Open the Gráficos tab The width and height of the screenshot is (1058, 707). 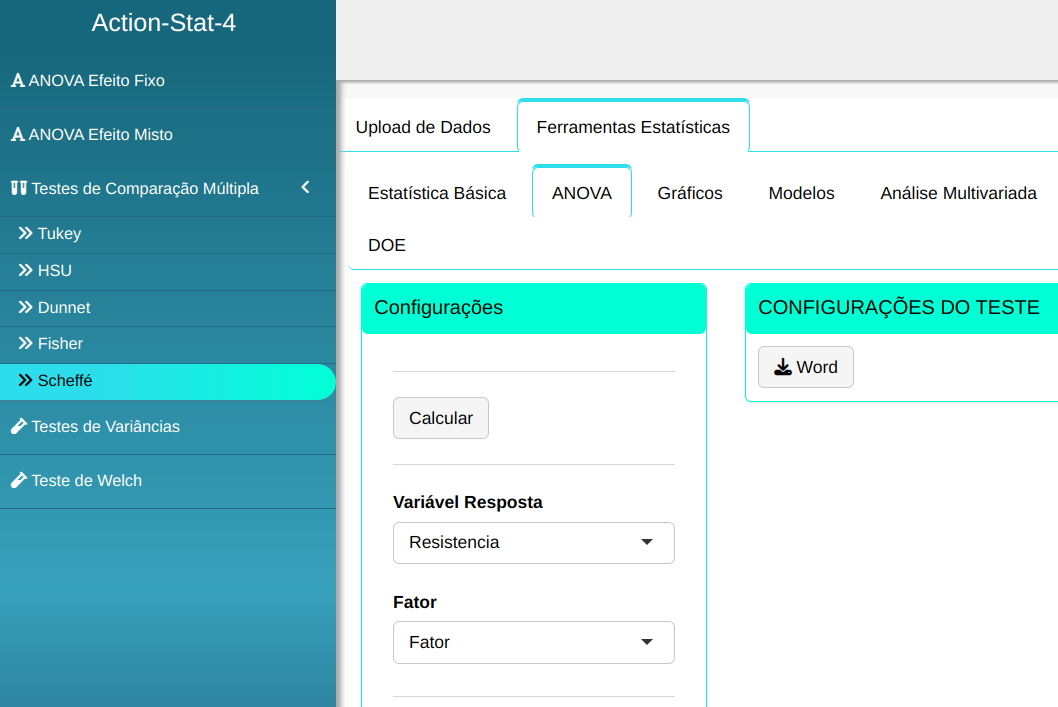690,193
